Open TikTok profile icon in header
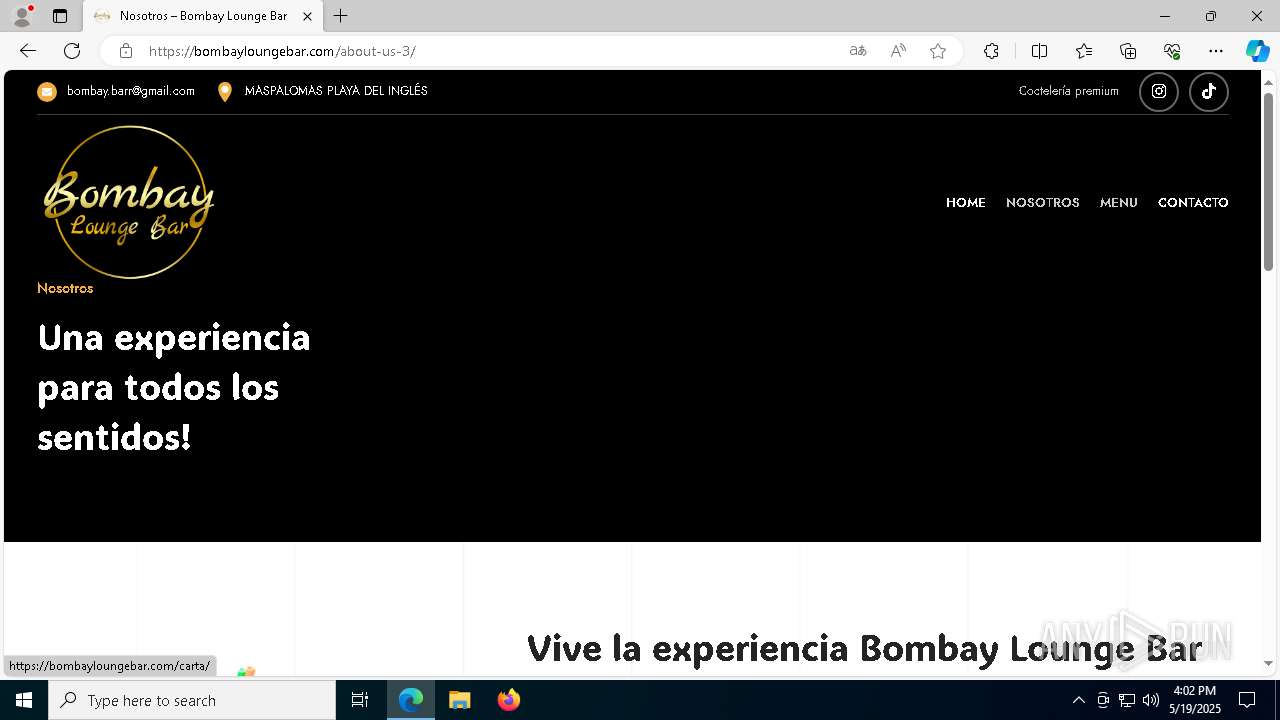The image size is (1280, 720). [x=1208, y=92]
